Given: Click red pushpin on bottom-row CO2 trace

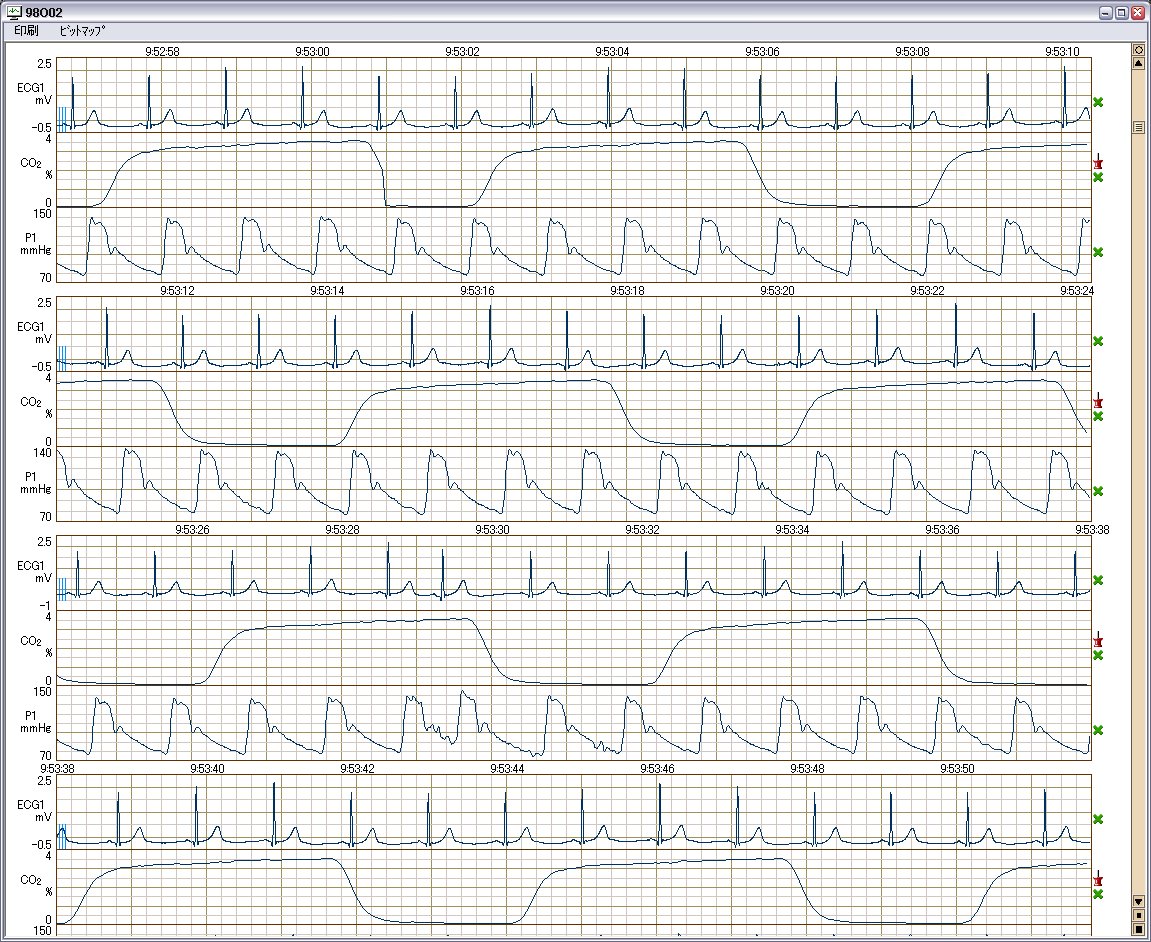Looking at the screenshot, I should pyautogui.click(x=1098, y=878).
